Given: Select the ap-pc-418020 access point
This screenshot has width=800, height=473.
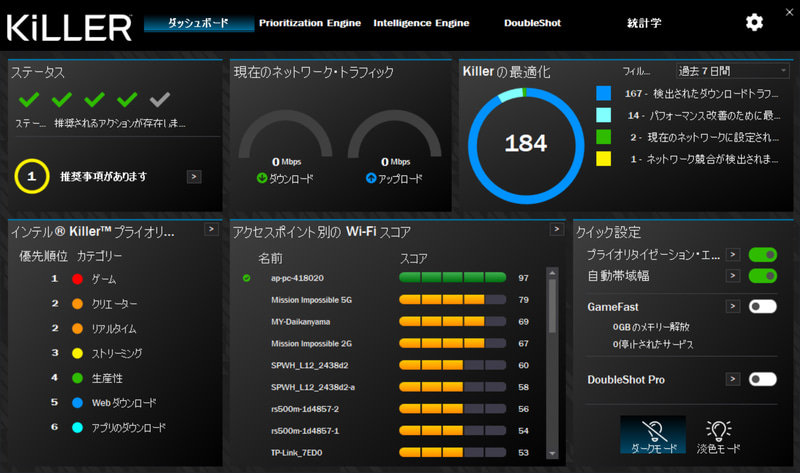Looking at the screenshot, I should (297, 278).
